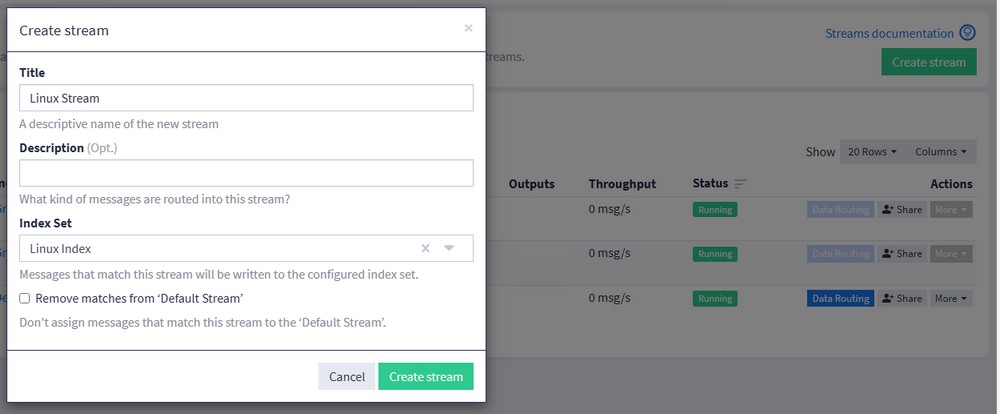This screenshot has width=1000, height=414.
Task: Click into the Description input field
Action: 246,173
